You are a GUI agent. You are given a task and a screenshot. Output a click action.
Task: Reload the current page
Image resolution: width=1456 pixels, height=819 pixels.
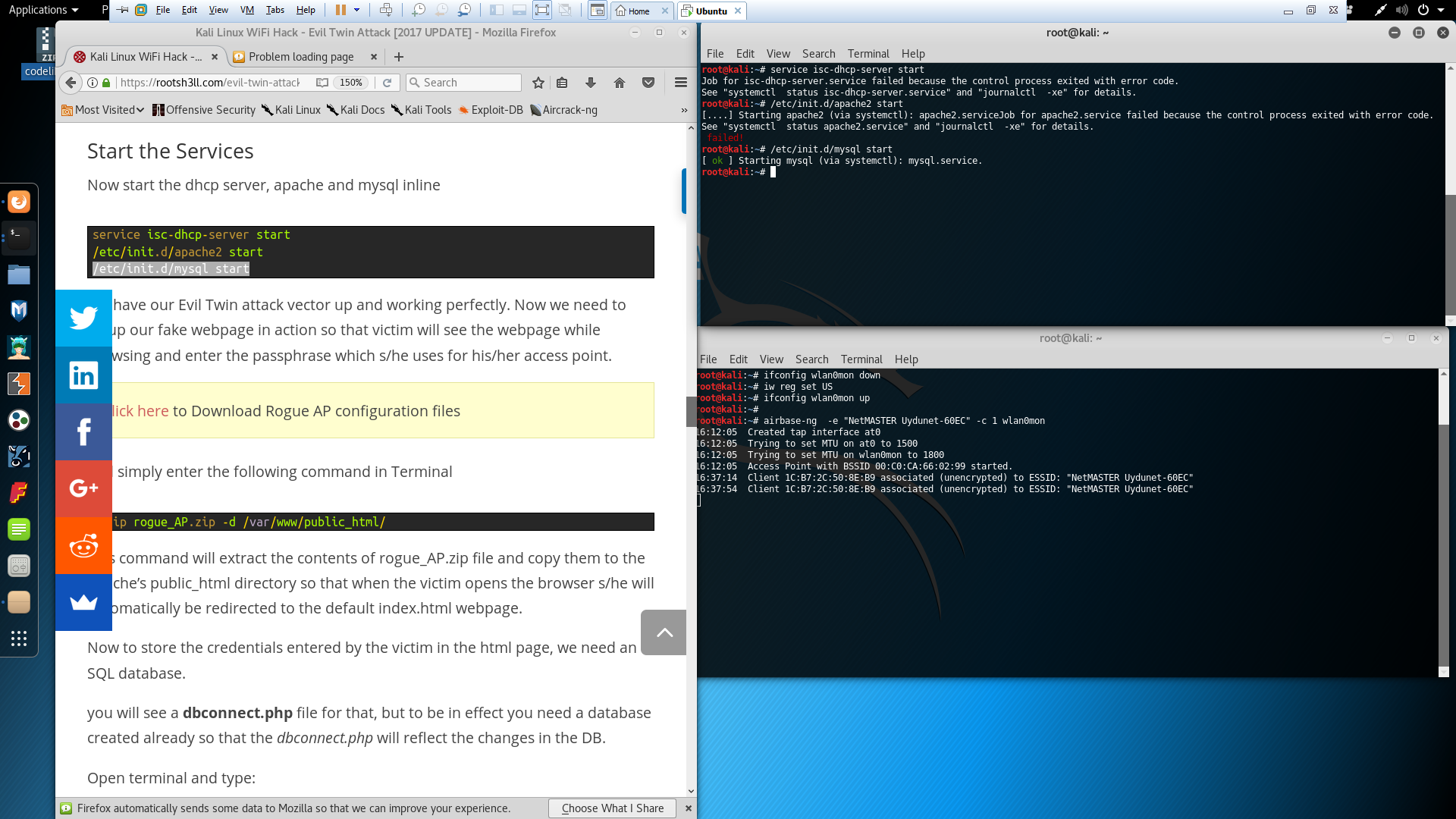[388, 83]
